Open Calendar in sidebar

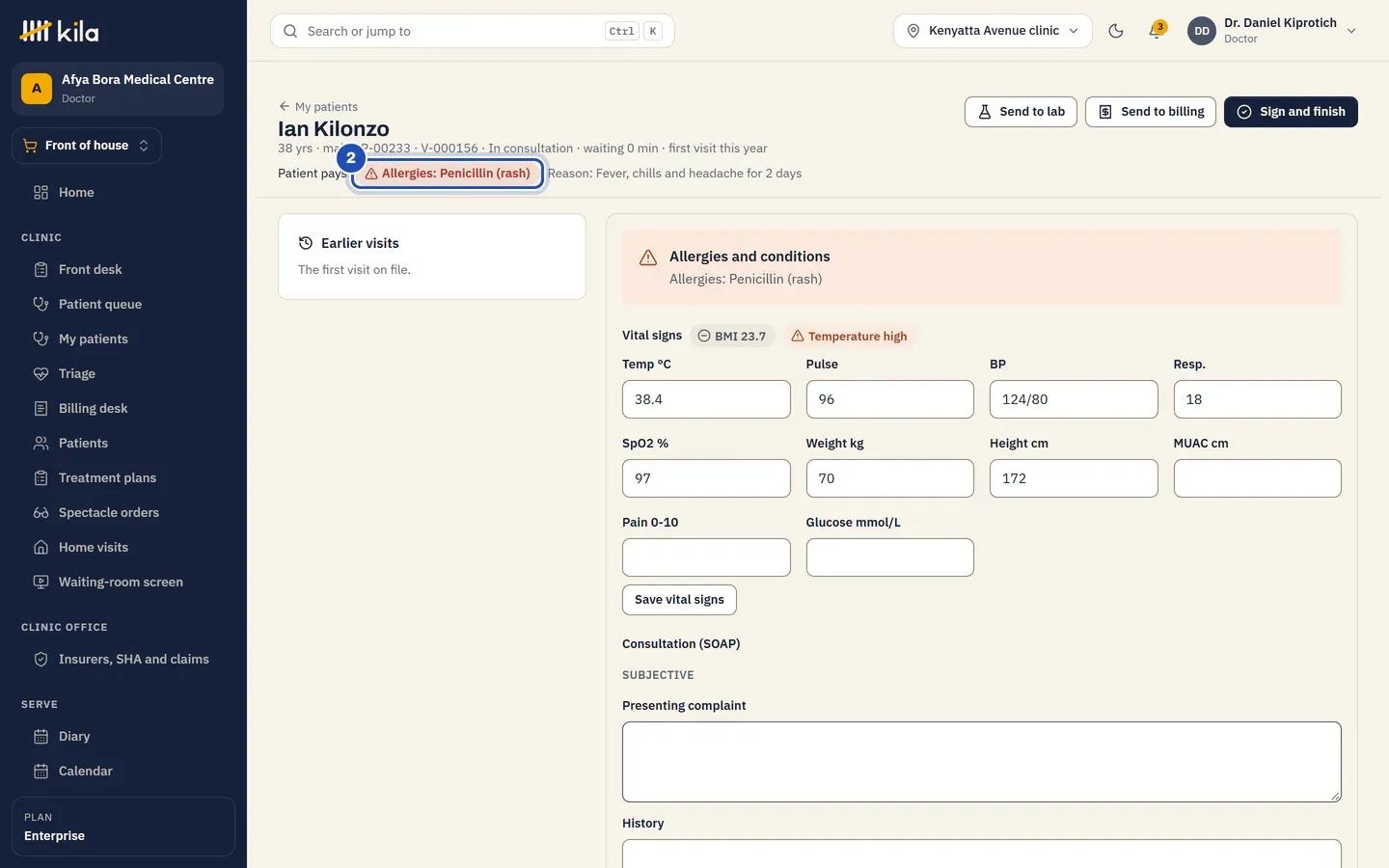coord(123,771)
